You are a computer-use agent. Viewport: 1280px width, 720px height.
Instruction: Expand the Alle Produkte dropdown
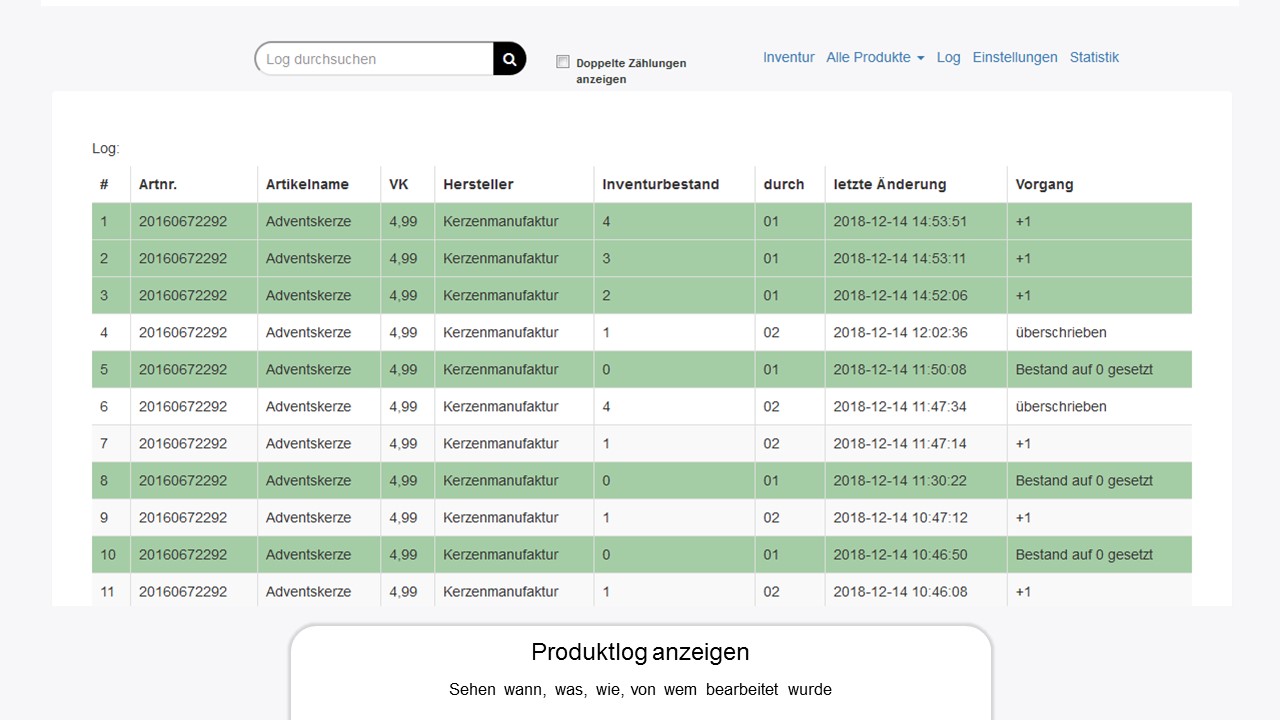(x=874, y=58)
